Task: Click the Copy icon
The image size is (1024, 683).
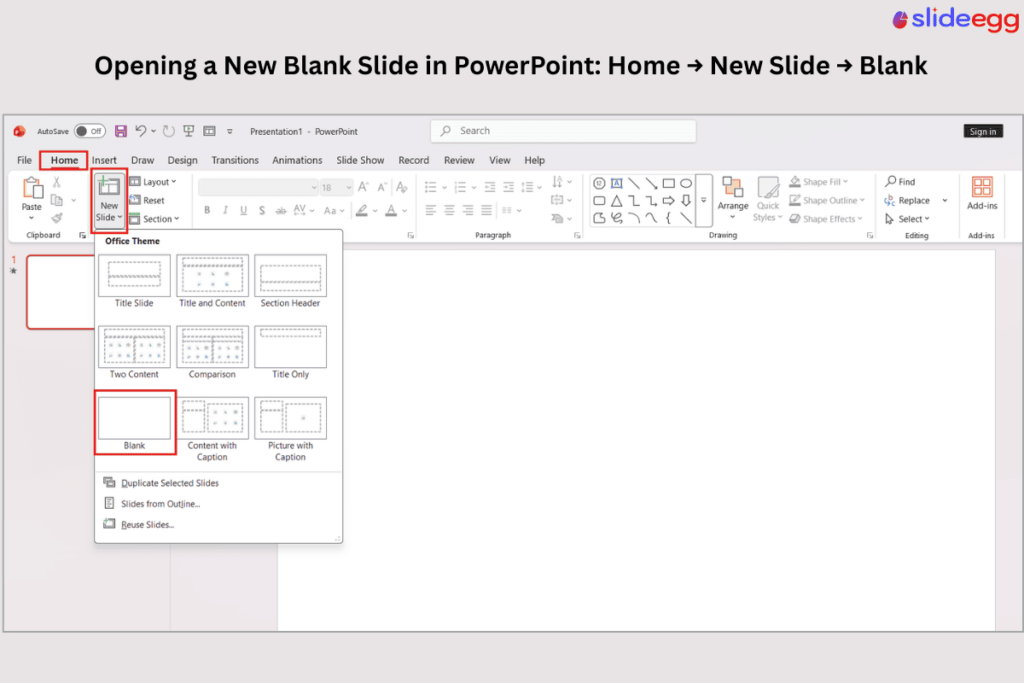Action: click(57, 200)
